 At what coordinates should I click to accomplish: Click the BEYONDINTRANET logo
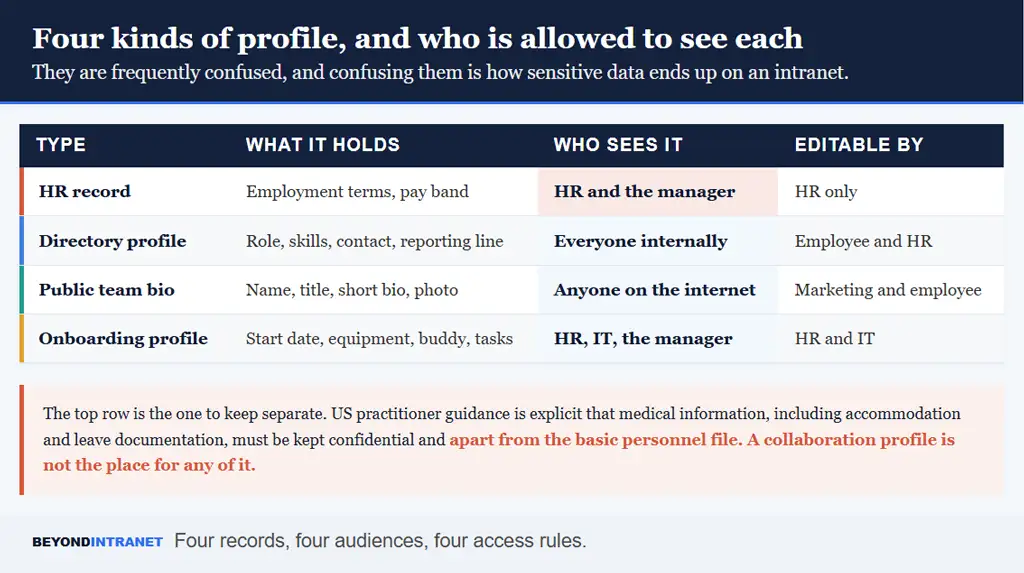click(x=97, y=542)
